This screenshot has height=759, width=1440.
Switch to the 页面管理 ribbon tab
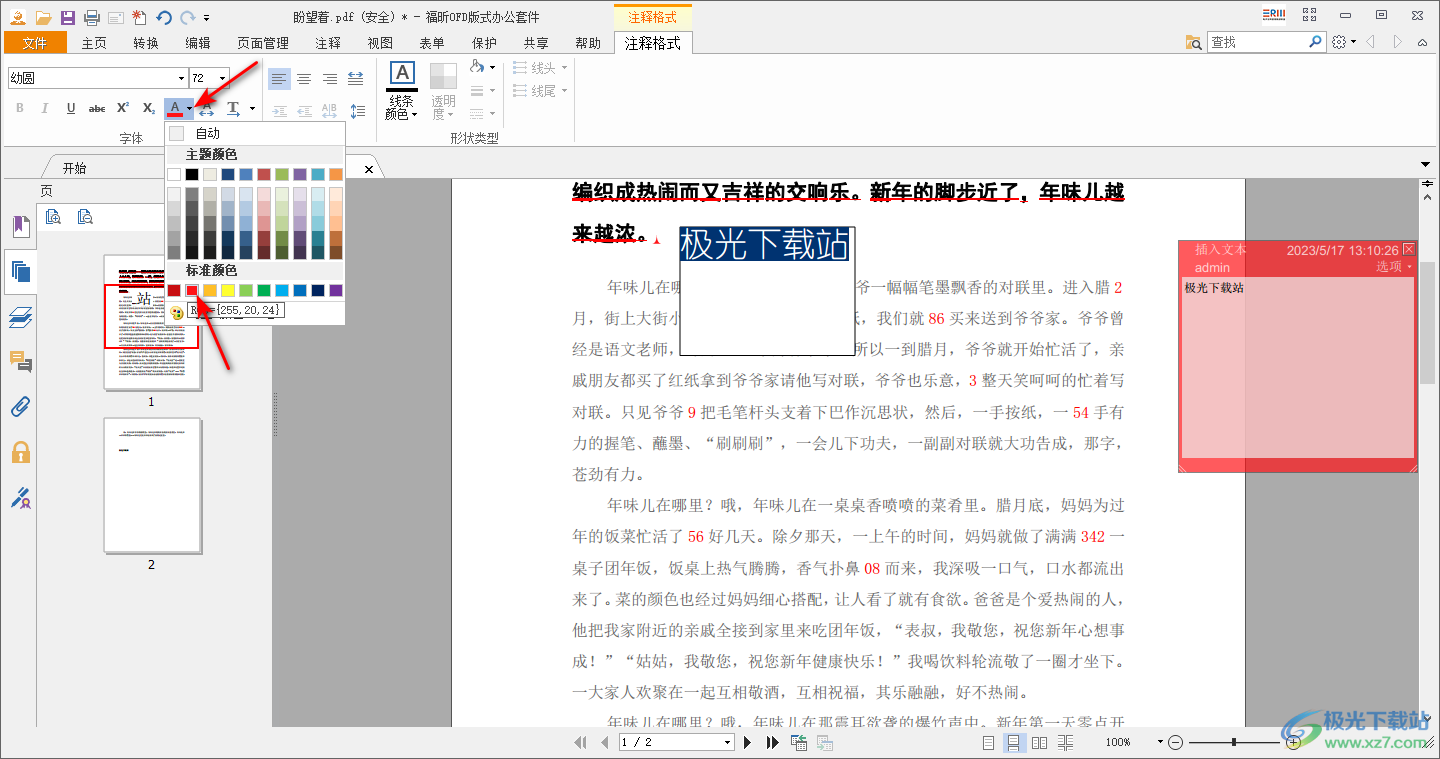263,43
